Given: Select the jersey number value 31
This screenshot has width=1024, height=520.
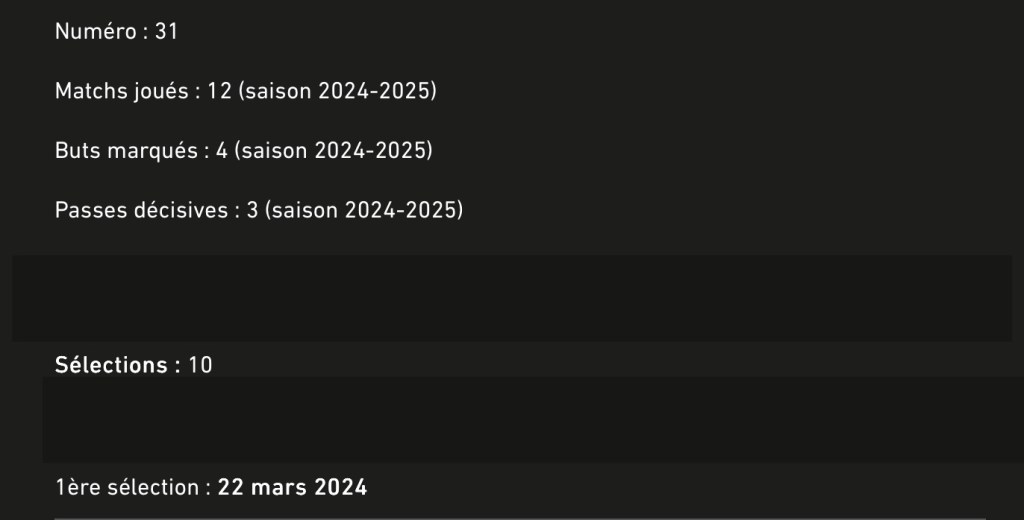Looking at the screenshot, I should pos(166,31).
